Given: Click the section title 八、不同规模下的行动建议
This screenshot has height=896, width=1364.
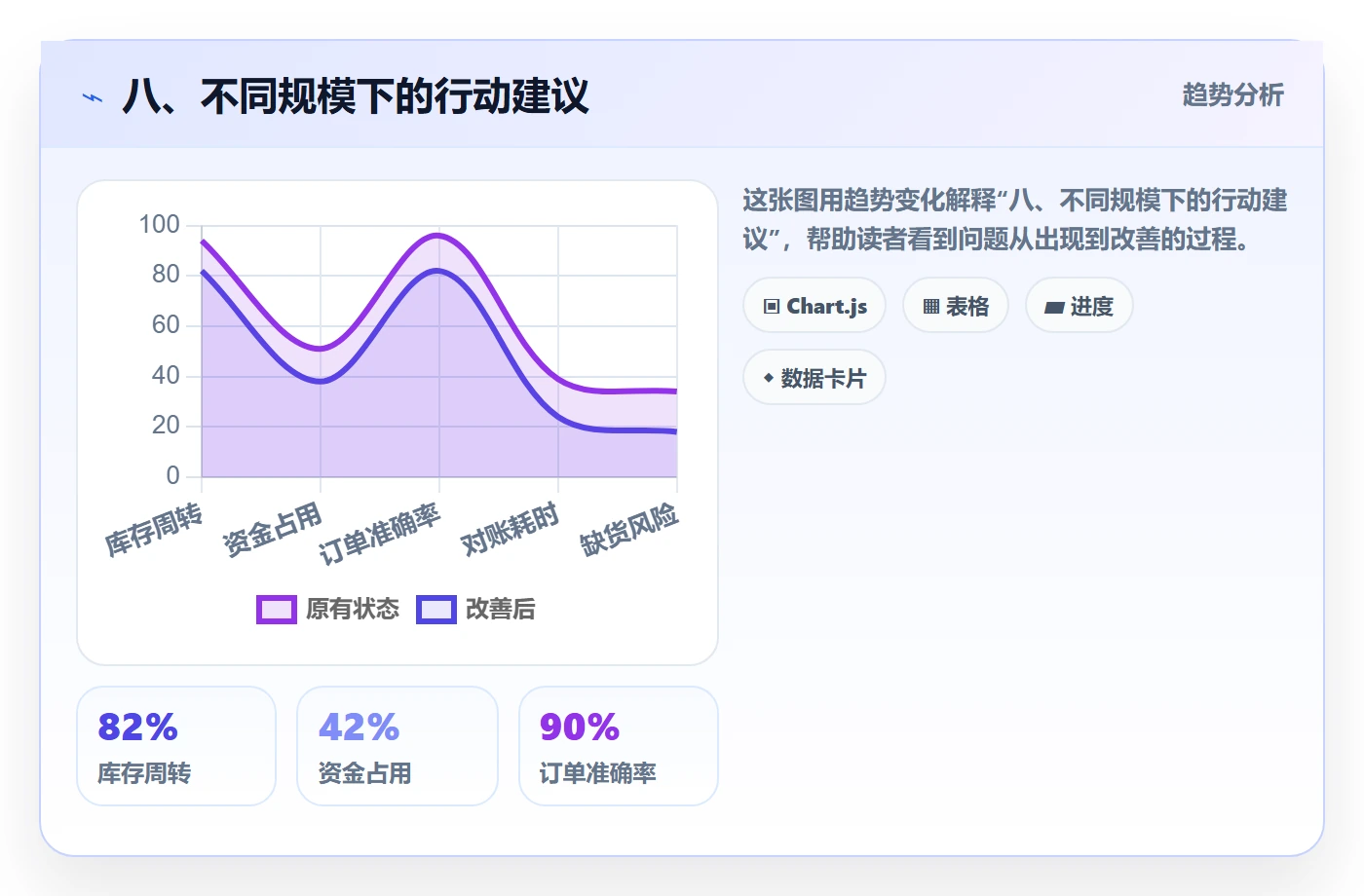Looking at the screenshot, I should coord(356,96).
